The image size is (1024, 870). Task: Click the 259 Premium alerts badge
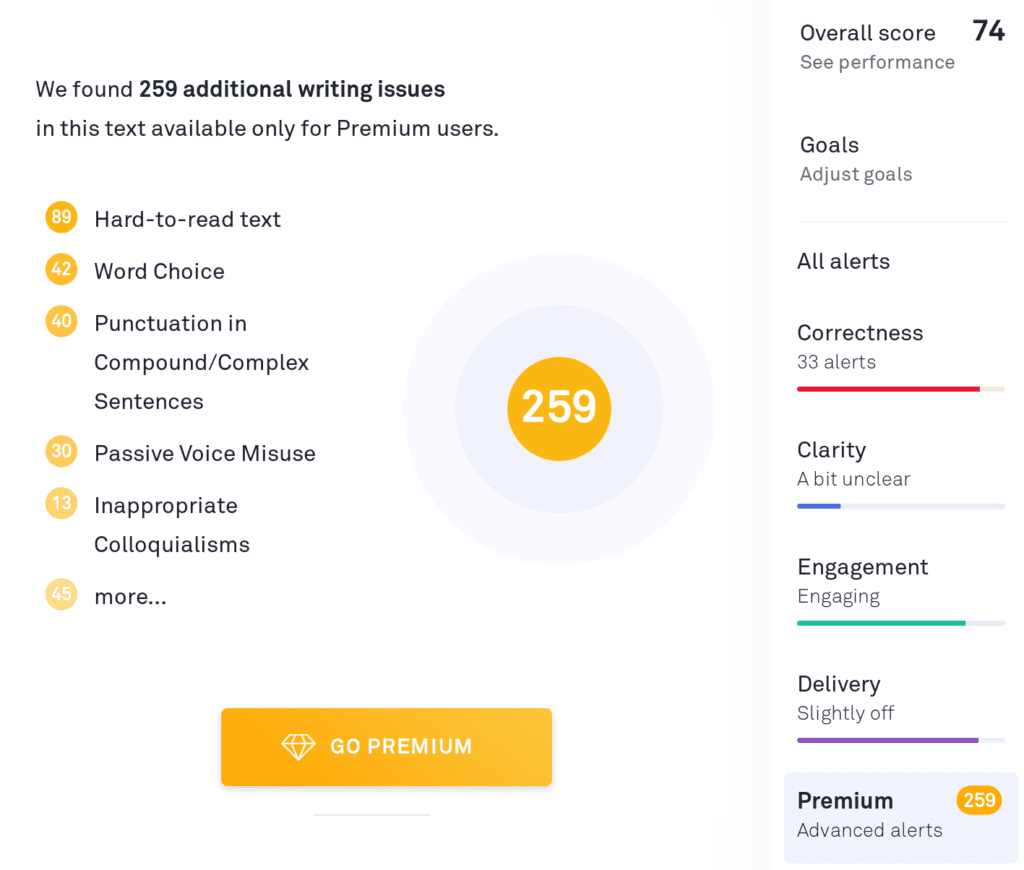coord(979,800)
